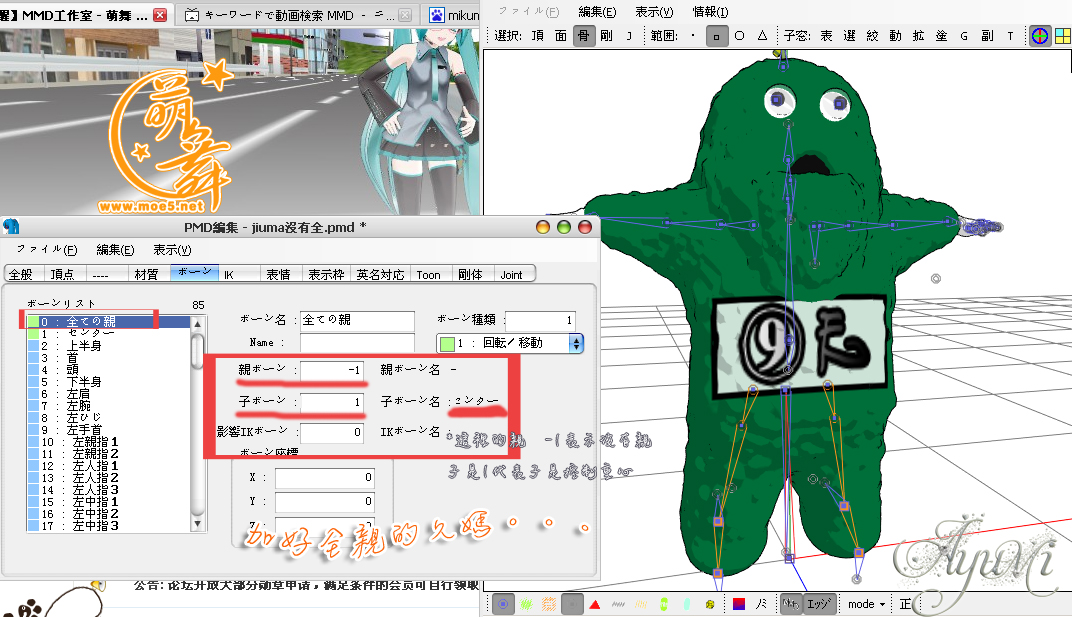The image size is (1072, 617).
Task: Open the bone type 回転/移動 dropdown
Action: coord(509,343)
